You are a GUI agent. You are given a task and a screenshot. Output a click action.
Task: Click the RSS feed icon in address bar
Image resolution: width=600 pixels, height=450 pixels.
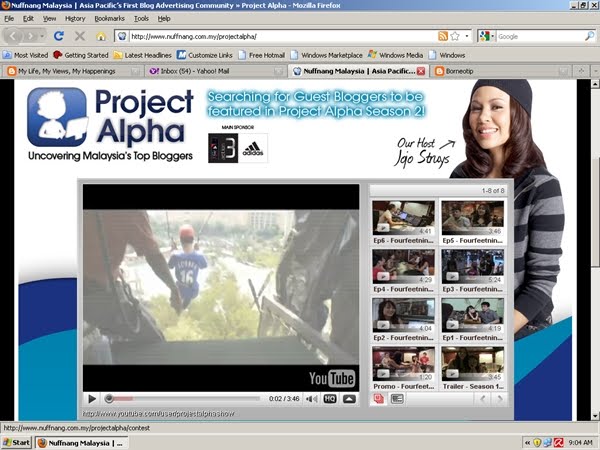click(443, 36)
